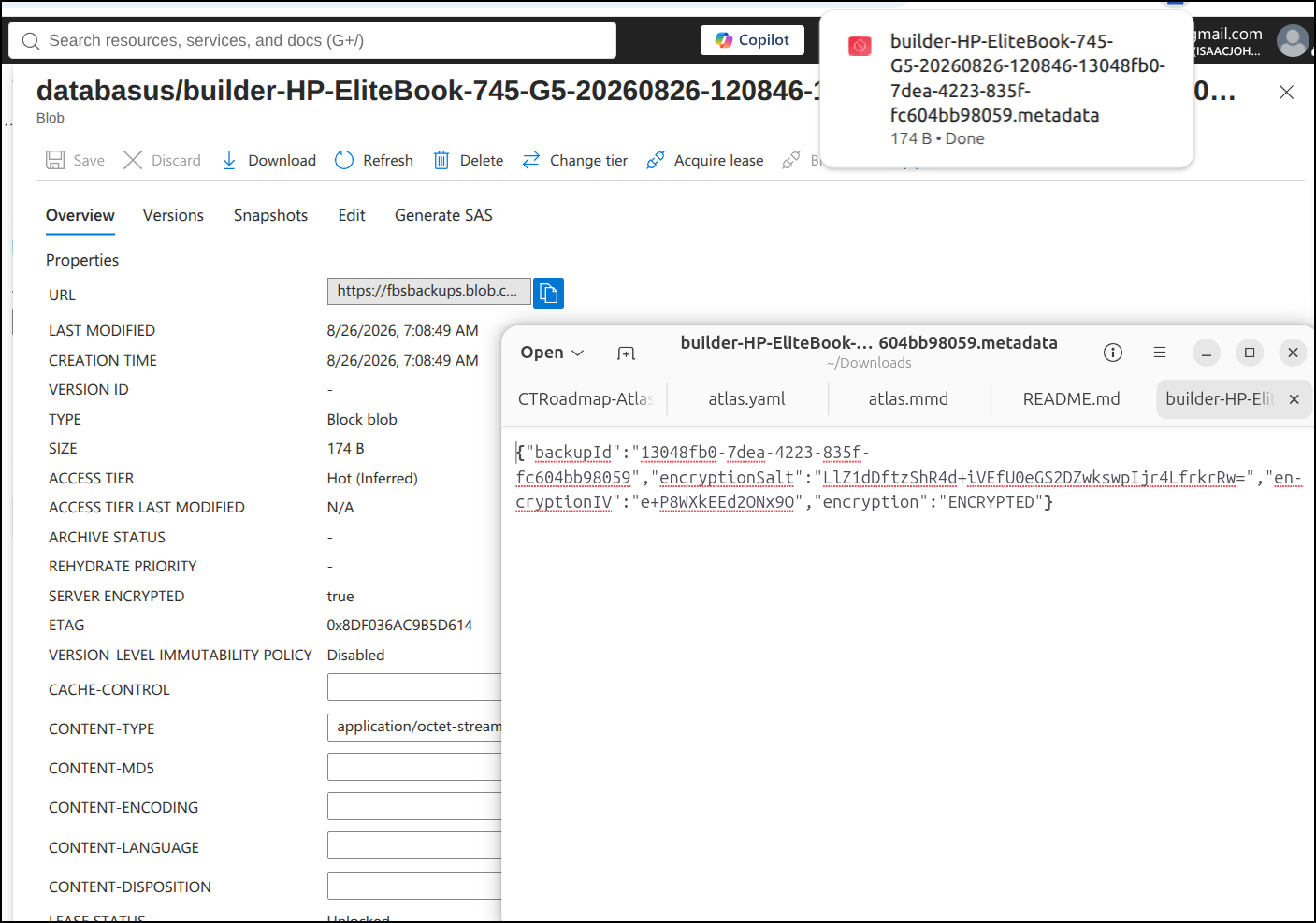This screenshot has width=1316, height=923.
Task: Switch to the Versions tab
Action: pyautogui.click(x=173, y=215)
